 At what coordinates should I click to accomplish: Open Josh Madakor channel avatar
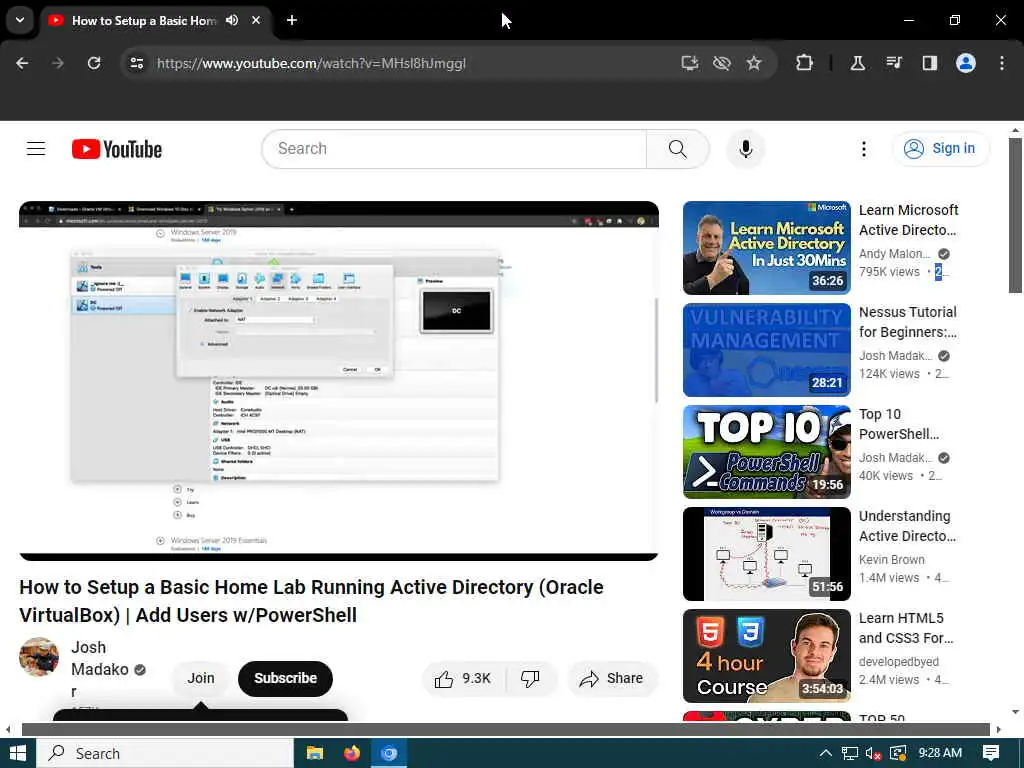pos(39,657)
